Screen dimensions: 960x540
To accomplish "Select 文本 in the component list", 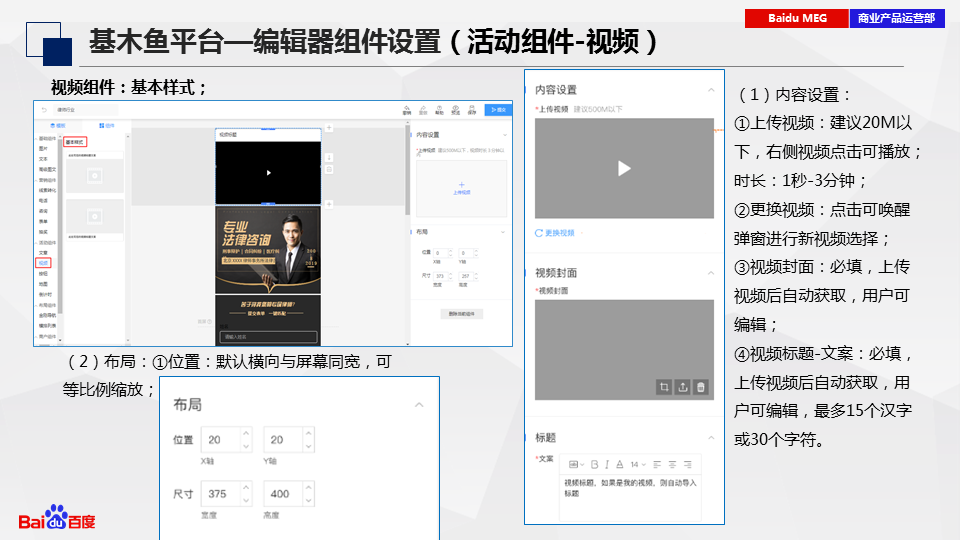I will click(x=43, y=159).
